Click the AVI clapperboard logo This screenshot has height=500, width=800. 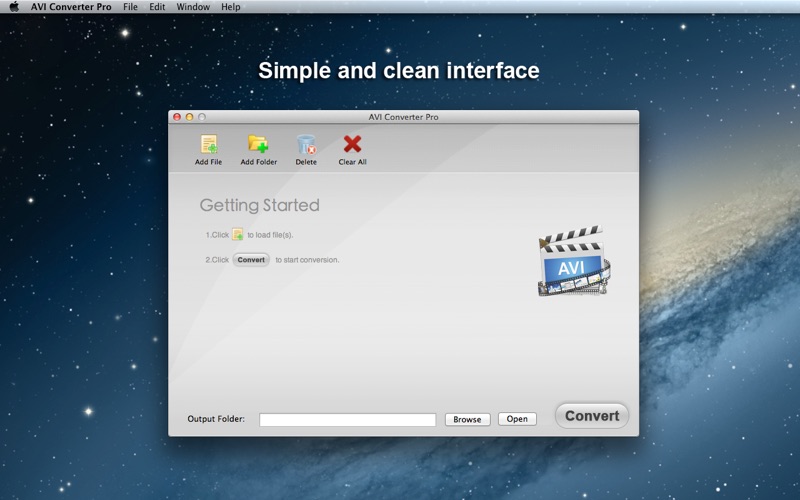coord(574,261)
